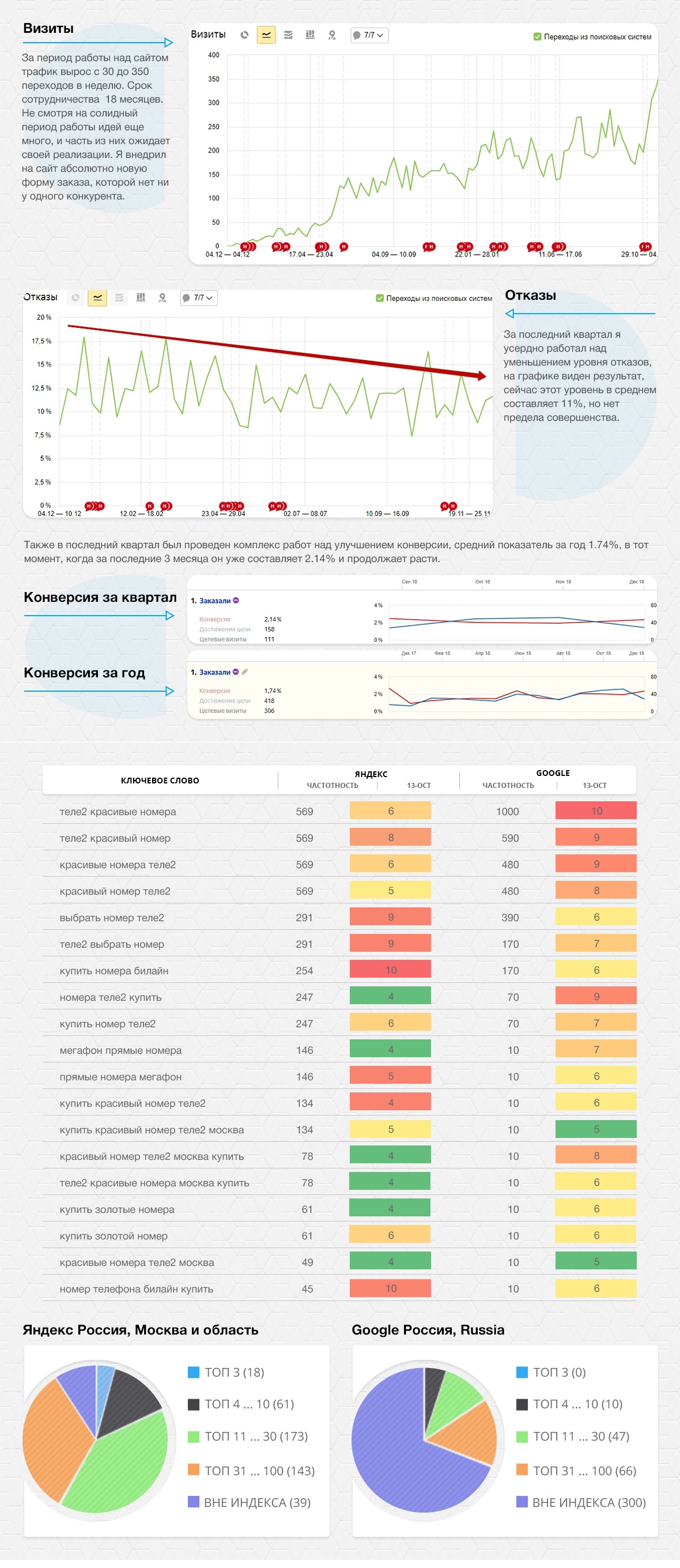Uncheck Переходы из поисковых систем on Визиты

(537, 36)
